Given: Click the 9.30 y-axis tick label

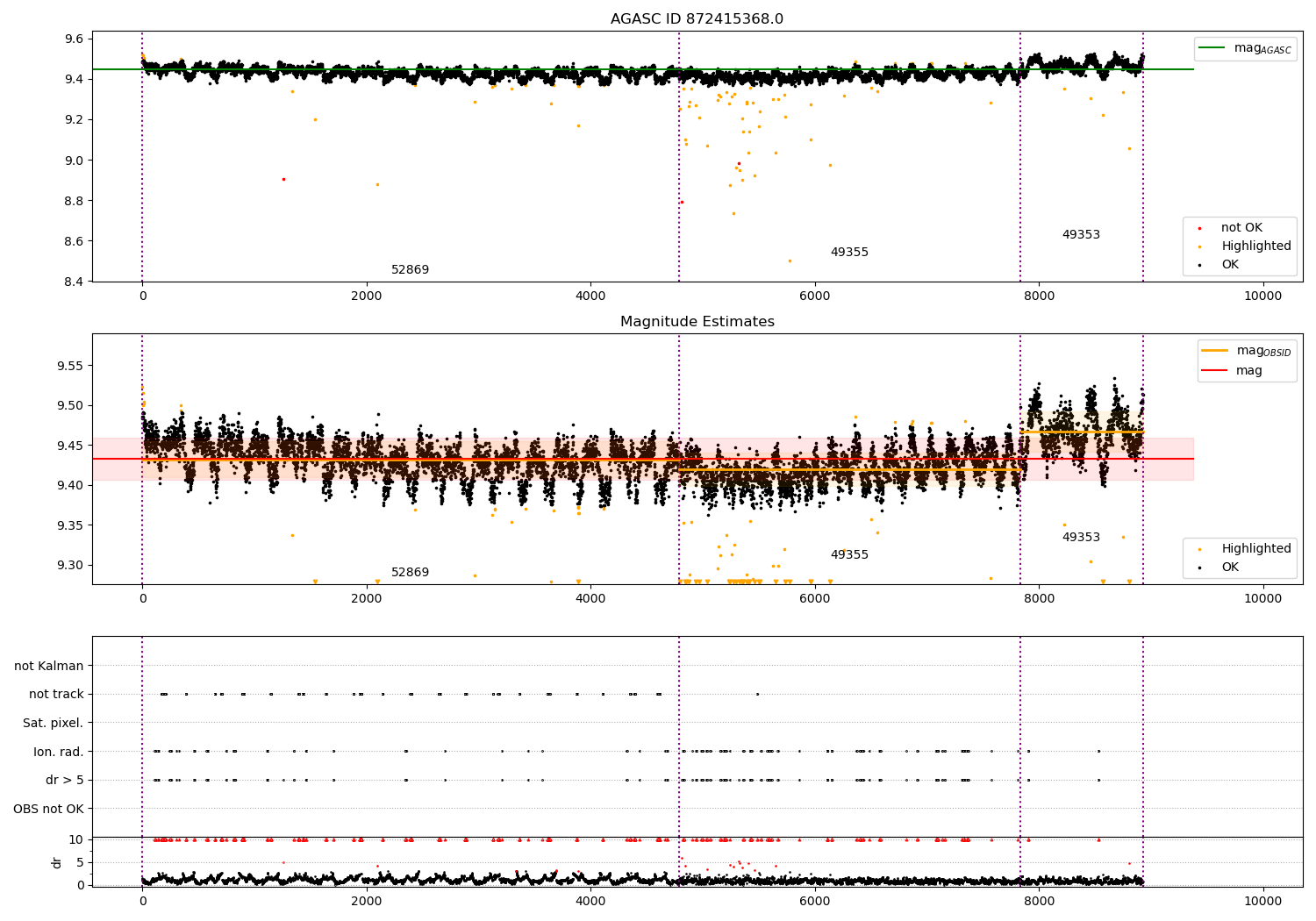Looking at the screenshot, I should tap(70, 566).
